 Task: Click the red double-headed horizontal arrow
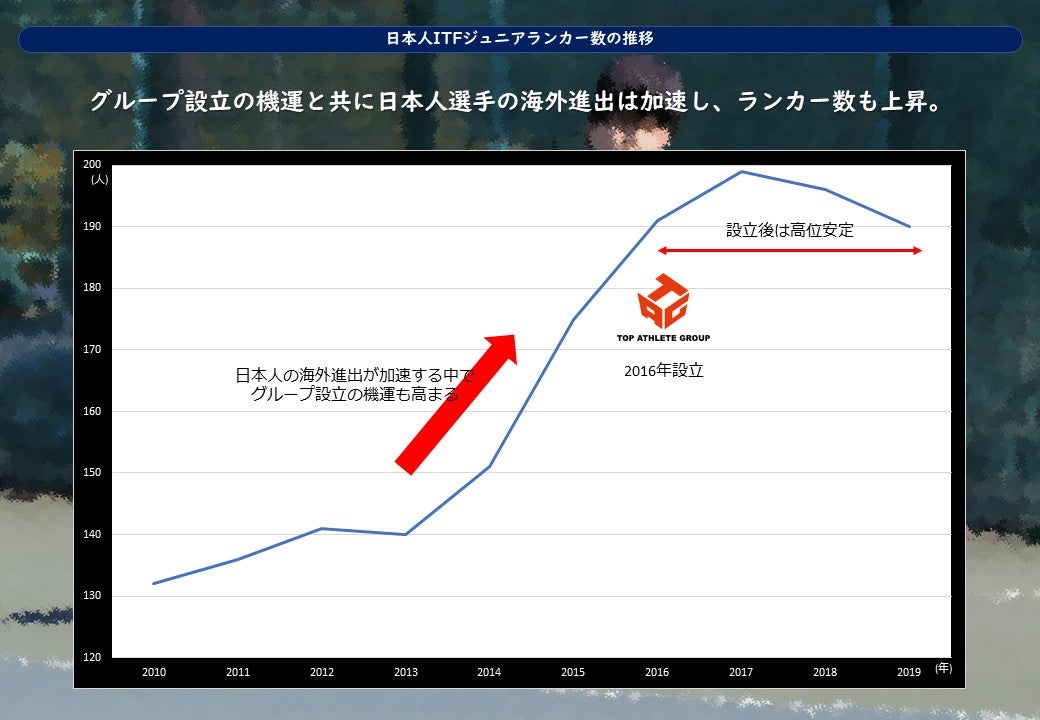tap(789, 250)
